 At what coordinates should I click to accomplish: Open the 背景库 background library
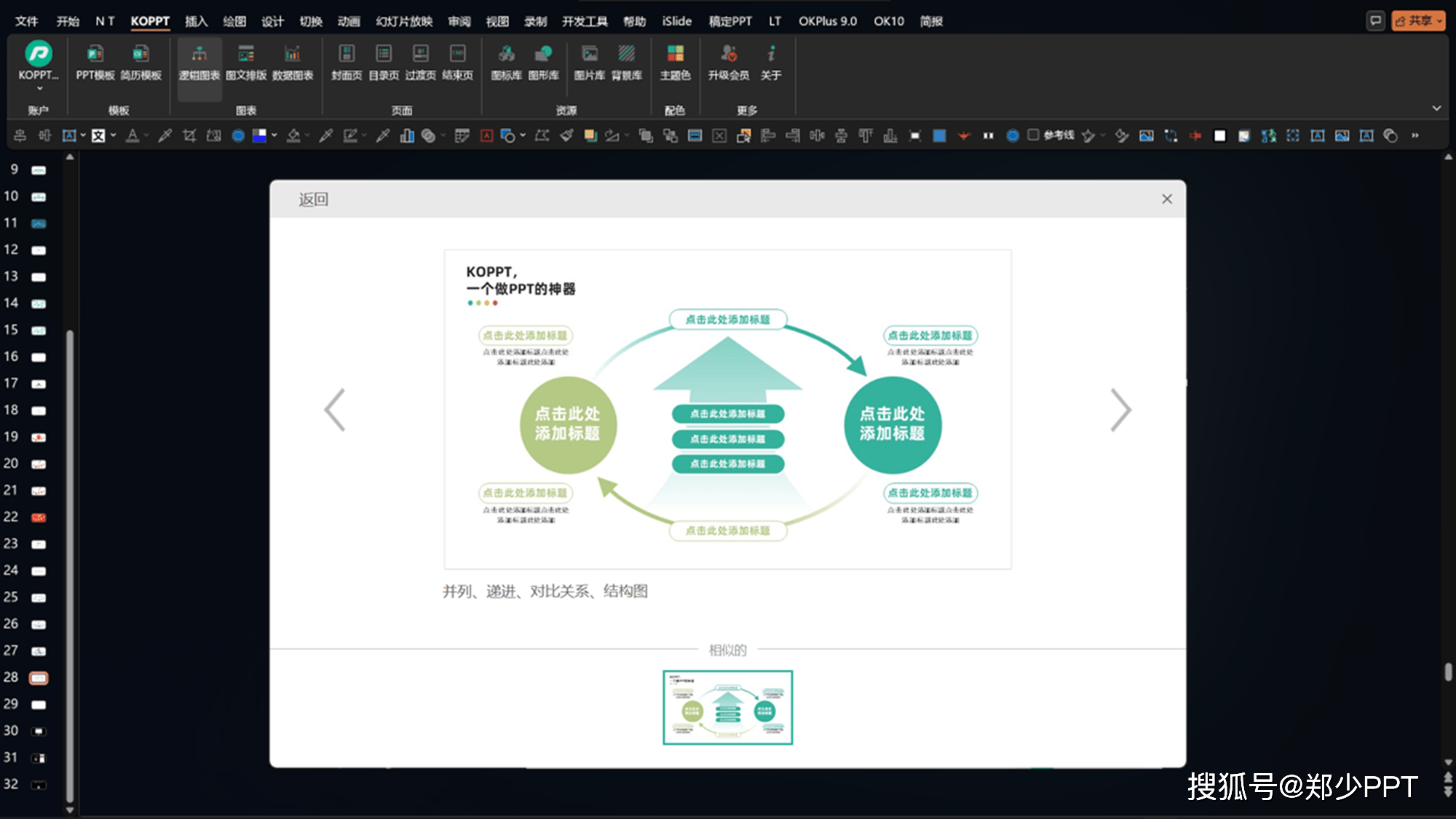tap(627, 63)
